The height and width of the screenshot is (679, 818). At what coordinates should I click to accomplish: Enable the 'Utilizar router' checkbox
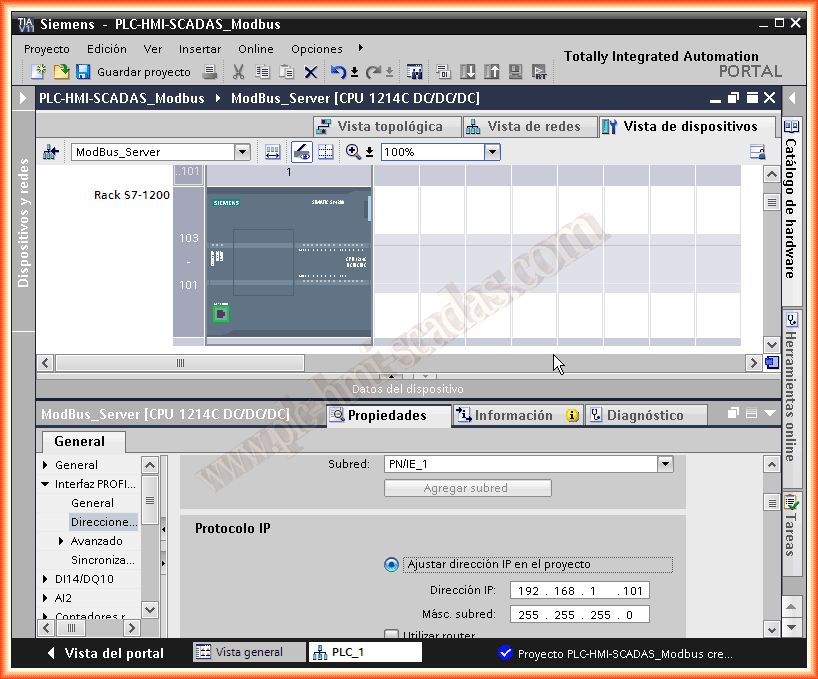(392, 635)
